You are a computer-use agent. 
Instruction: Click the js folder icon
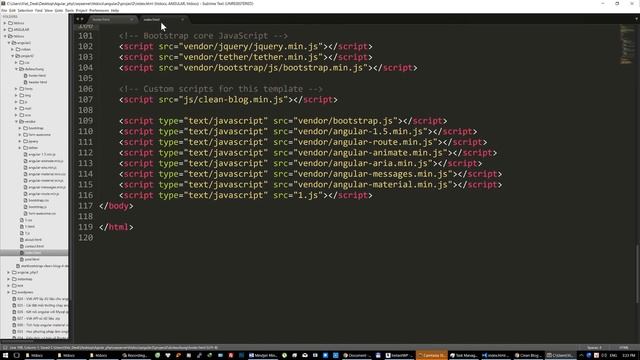[22, 102]
